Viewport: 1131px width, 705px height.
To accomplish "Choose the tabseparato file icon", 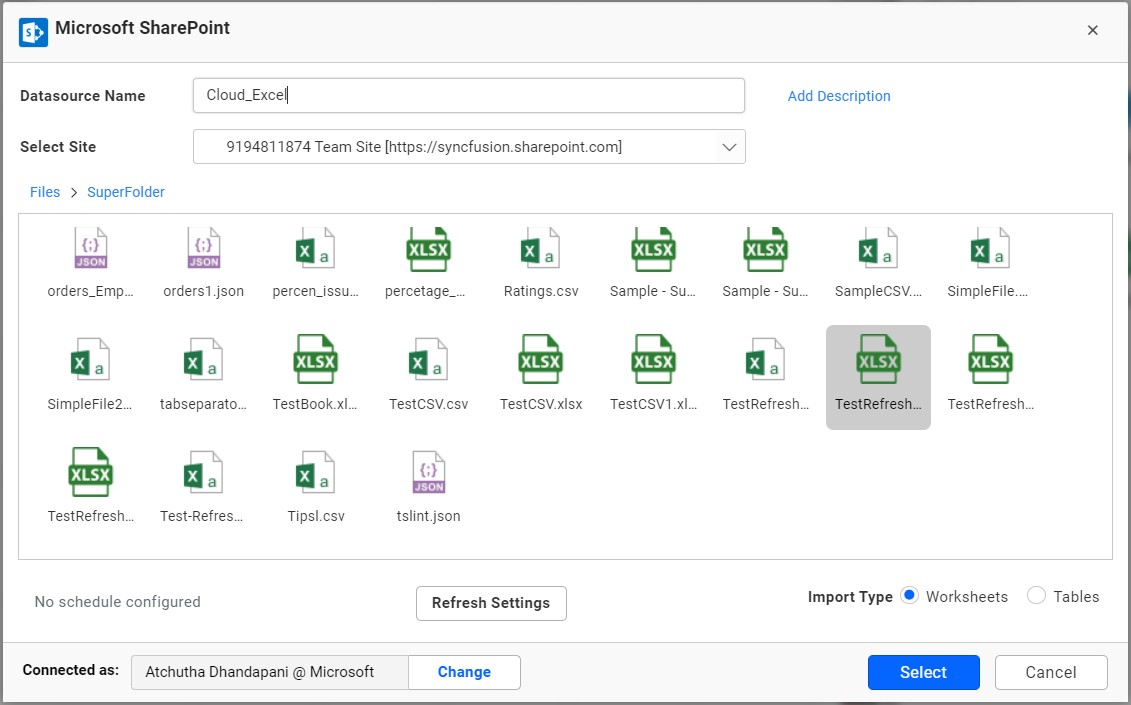I will click(x=203, y=360).
